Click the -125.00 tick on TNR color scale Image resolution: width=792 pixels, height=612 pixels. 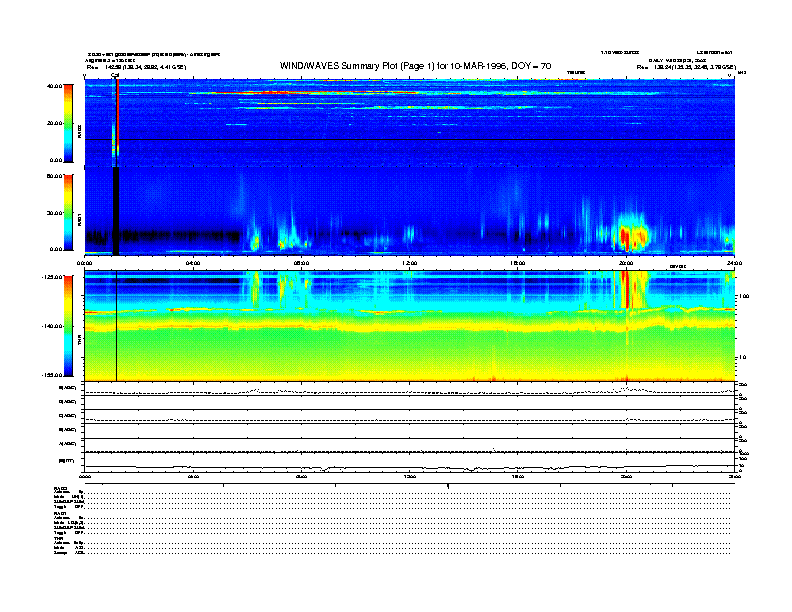pyautogui.click(x=53, y=277)
